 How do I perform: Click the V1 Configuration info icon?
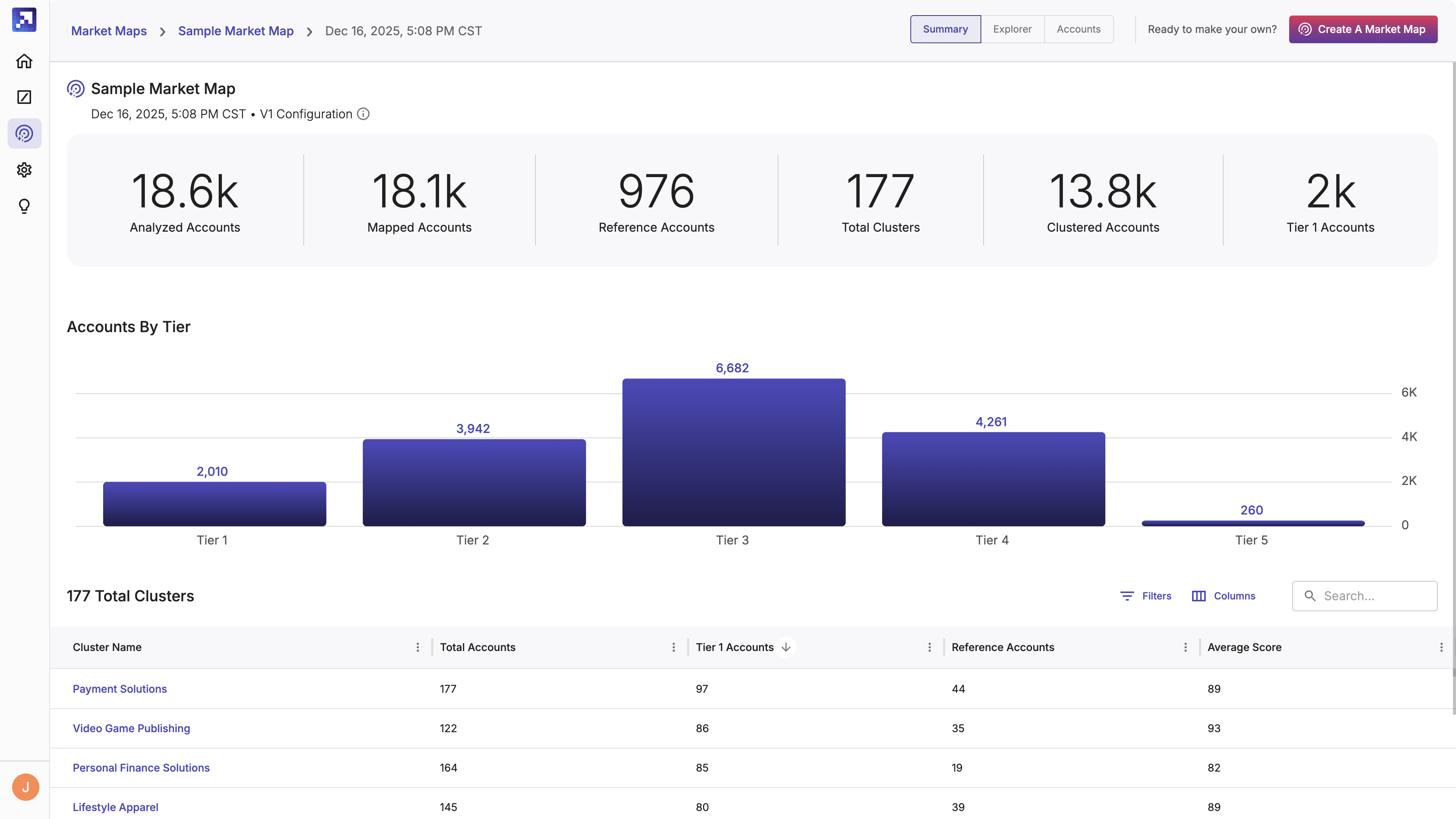364,114
